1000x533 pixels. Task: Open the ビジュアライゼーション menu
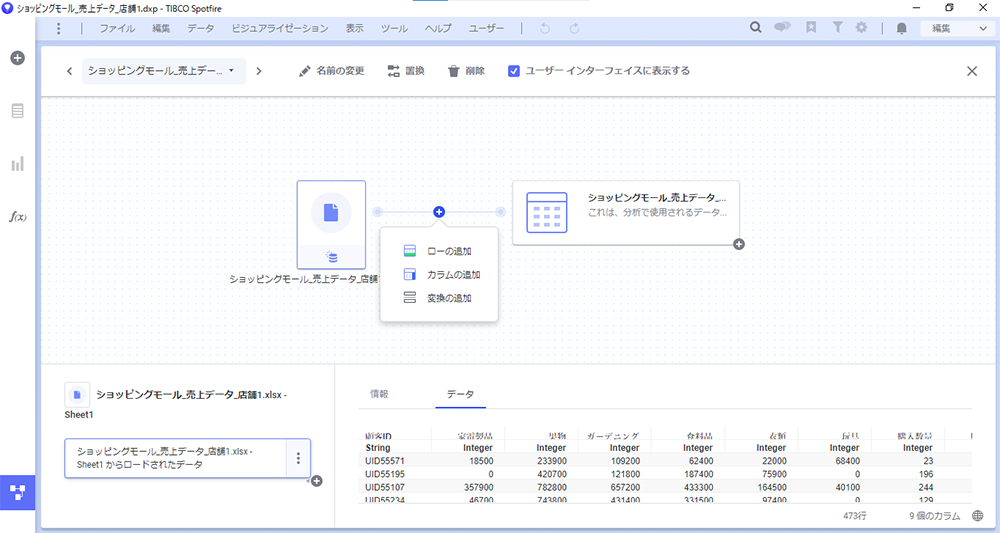[280, 28]
